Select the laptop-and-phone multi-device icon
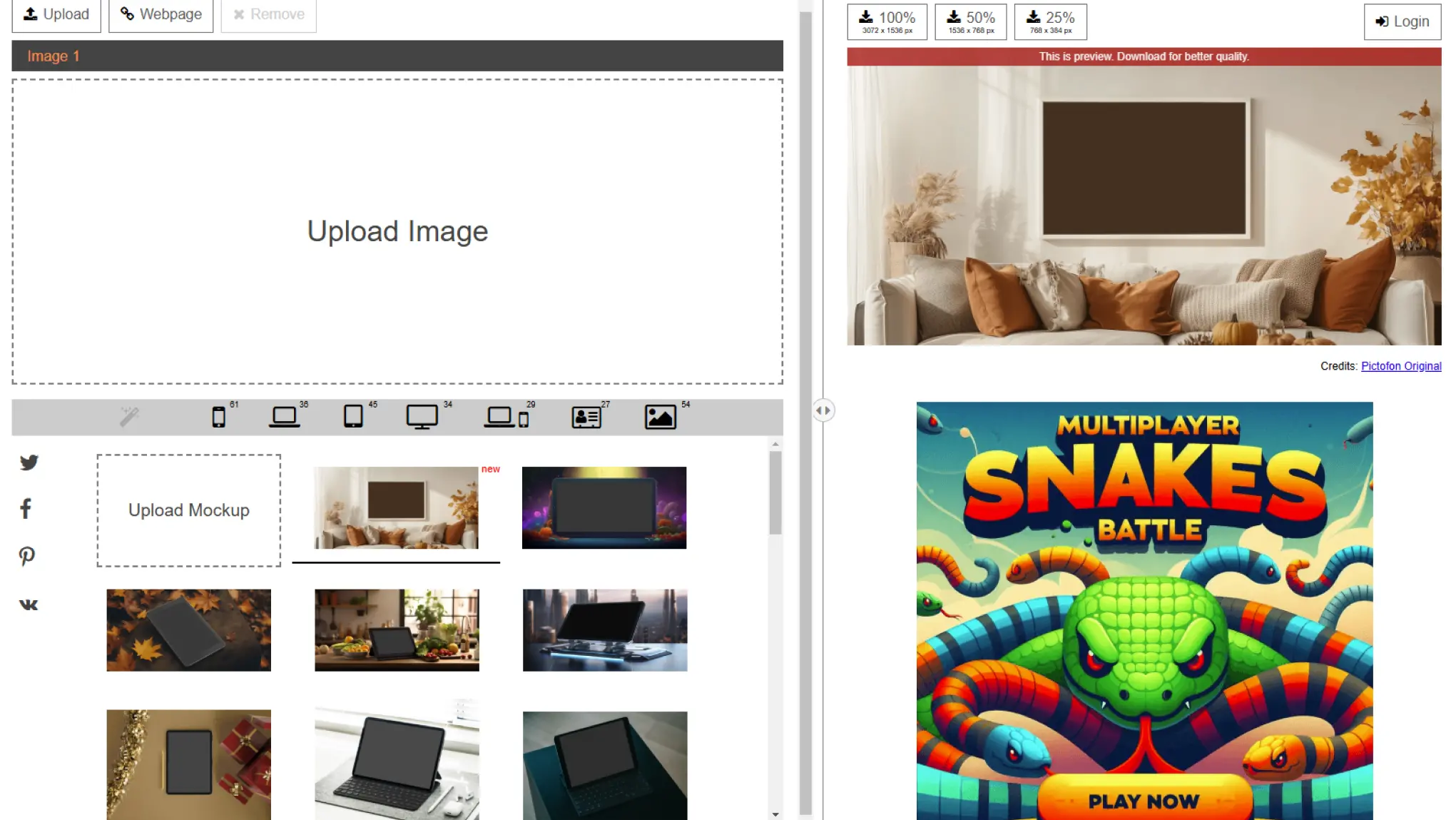Screen dimensions: 1456x820 coord(506,417)
